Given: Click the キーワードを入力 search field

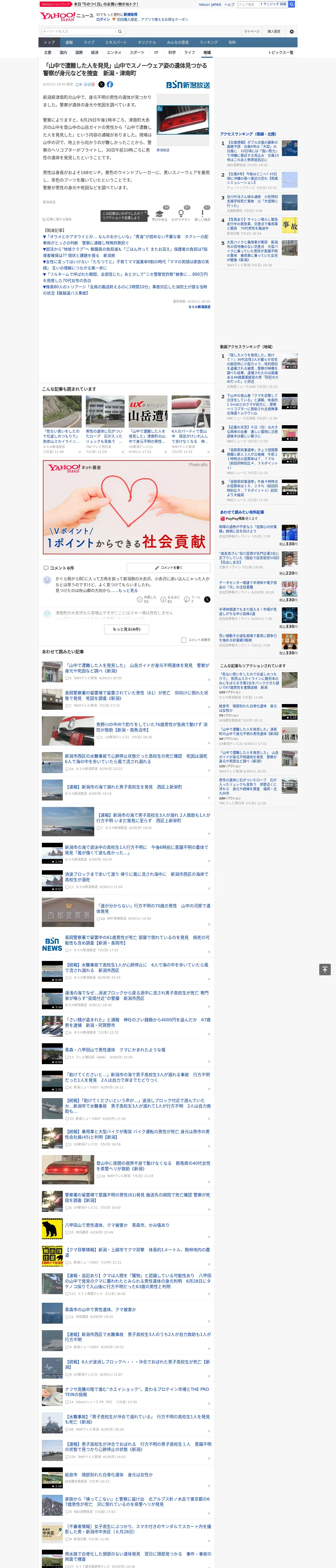Looking at the screenshot, I should click(x=79, y=31).
